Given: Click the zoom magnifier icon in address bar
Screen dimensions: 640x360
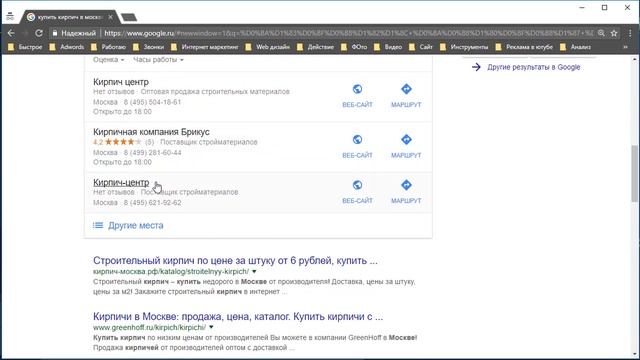Looking at the screenshot, I should (x=601, y=33).
